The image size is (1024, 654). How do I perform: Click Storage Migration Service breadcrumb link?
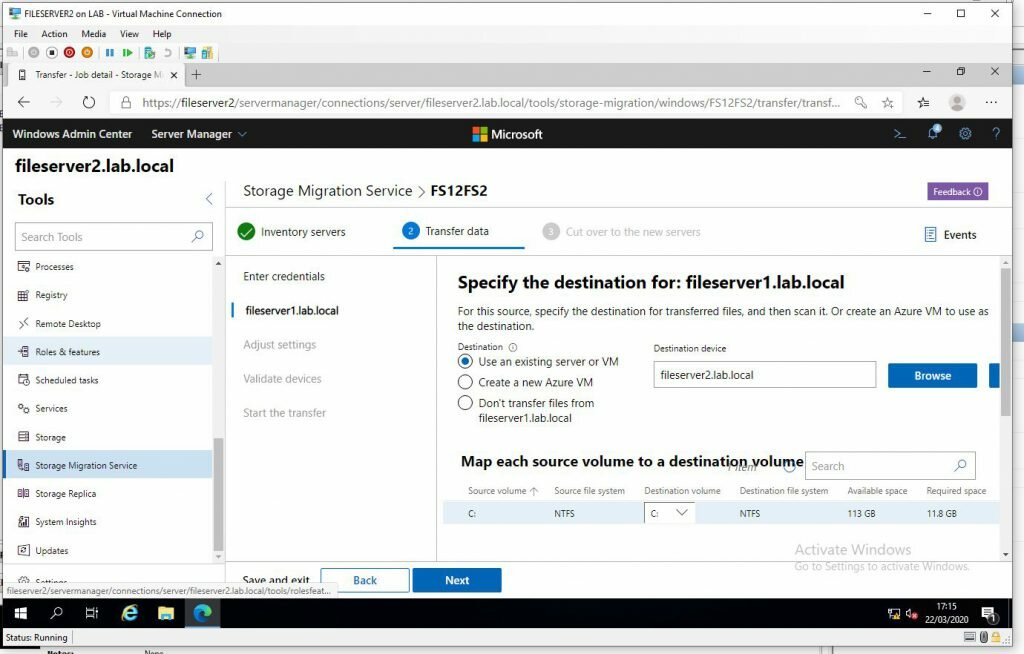click(x=327, y=191)
